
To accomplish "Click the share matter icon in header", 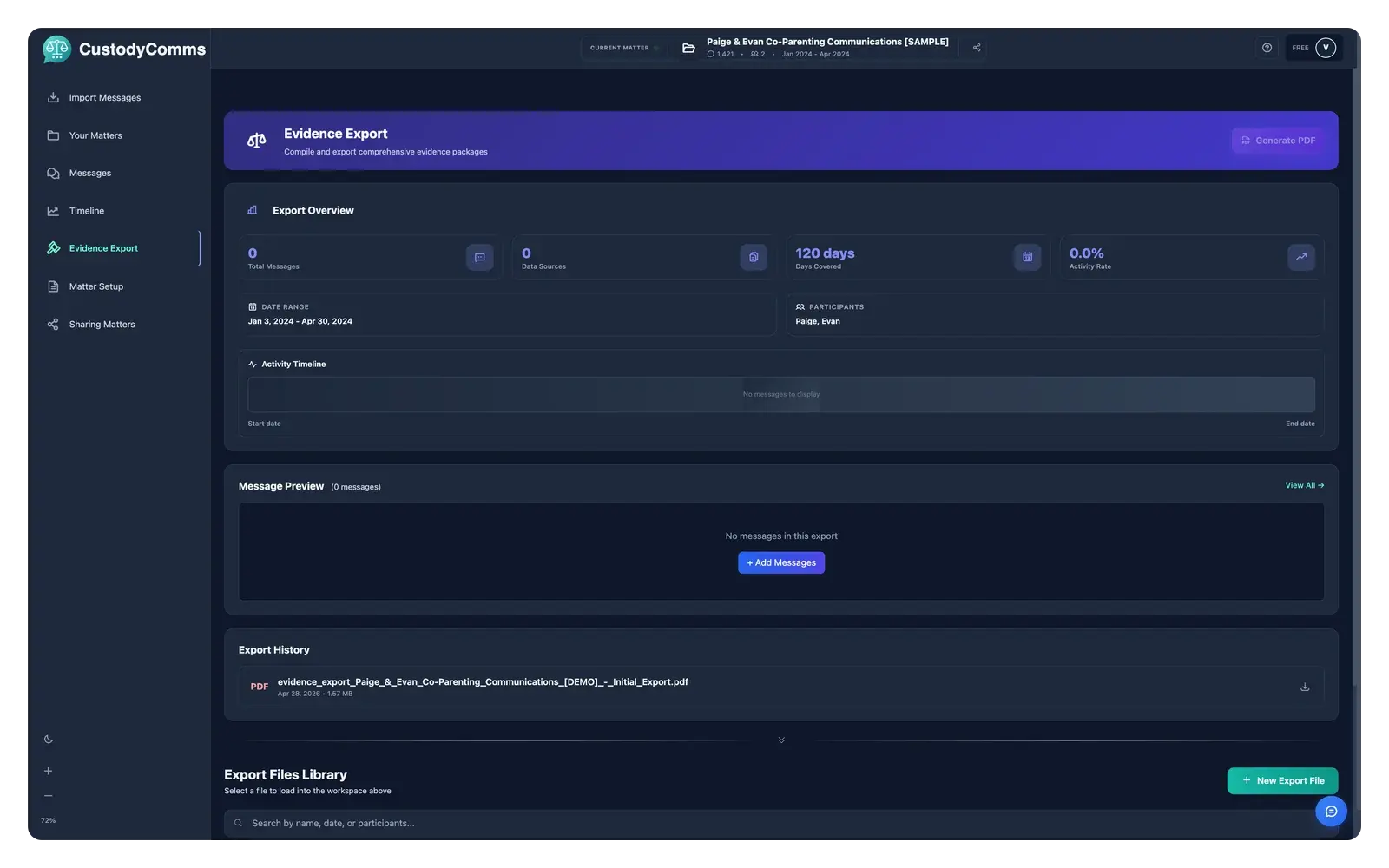I will tap(977, 48).
